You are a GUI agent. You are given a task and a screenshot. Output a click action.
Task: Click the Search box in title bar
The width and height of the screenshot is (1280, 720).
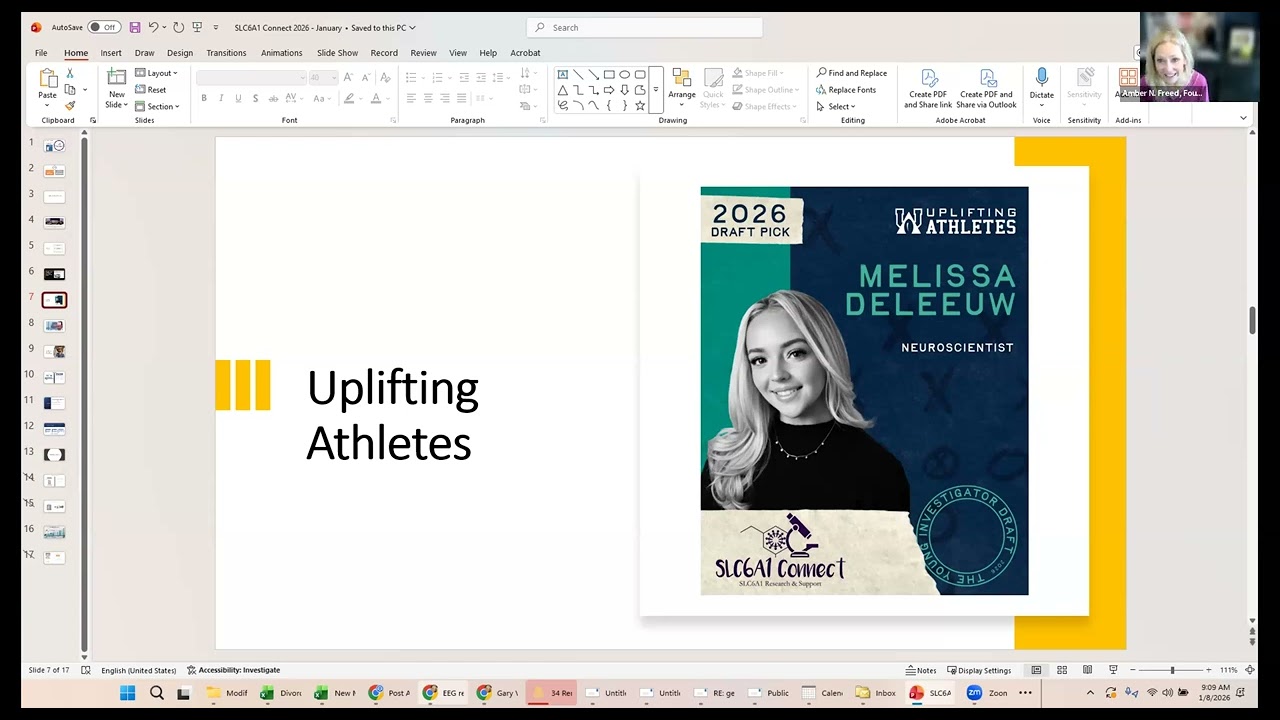[645, 27]
